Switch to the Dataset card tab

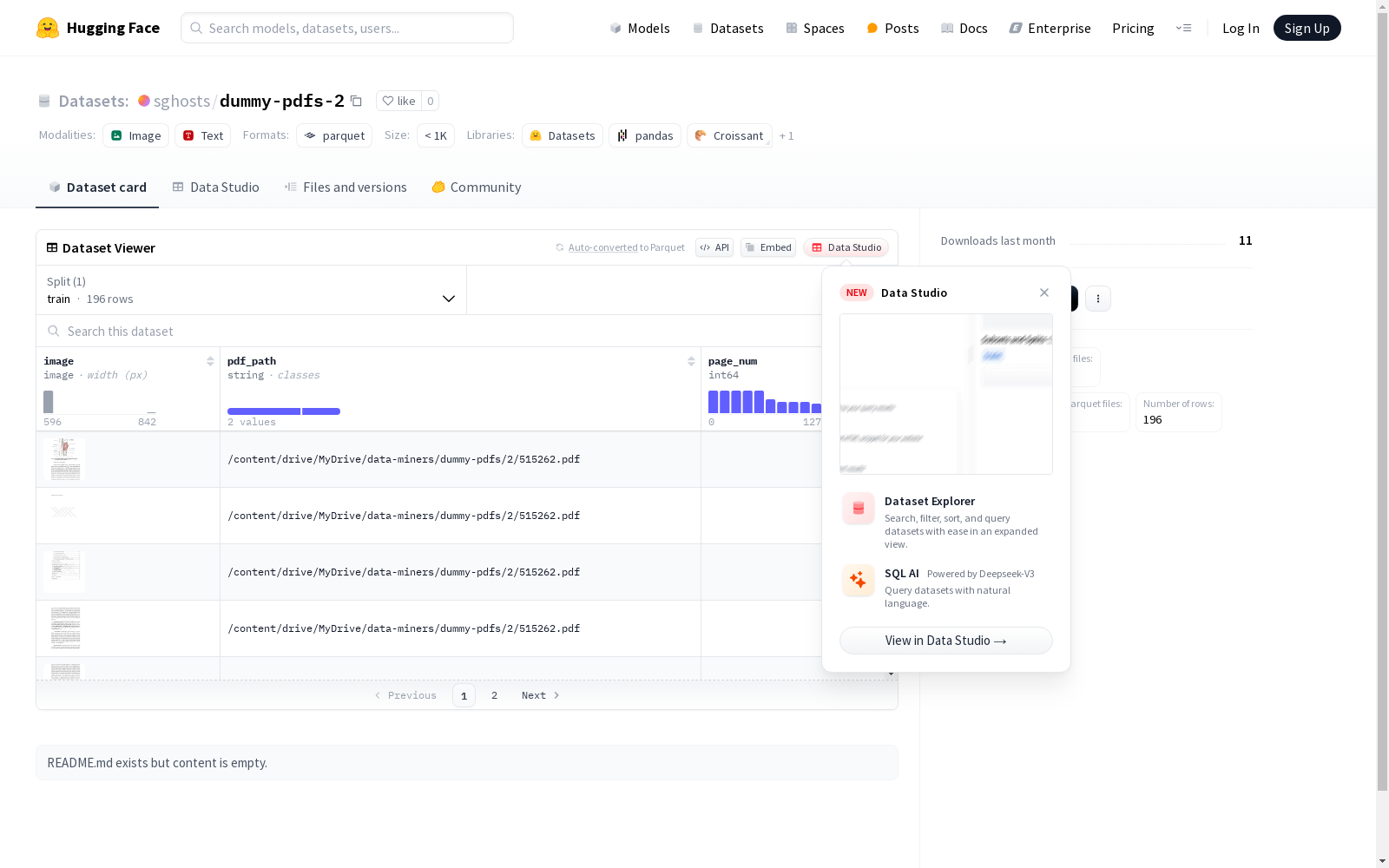tap(97, 187)
